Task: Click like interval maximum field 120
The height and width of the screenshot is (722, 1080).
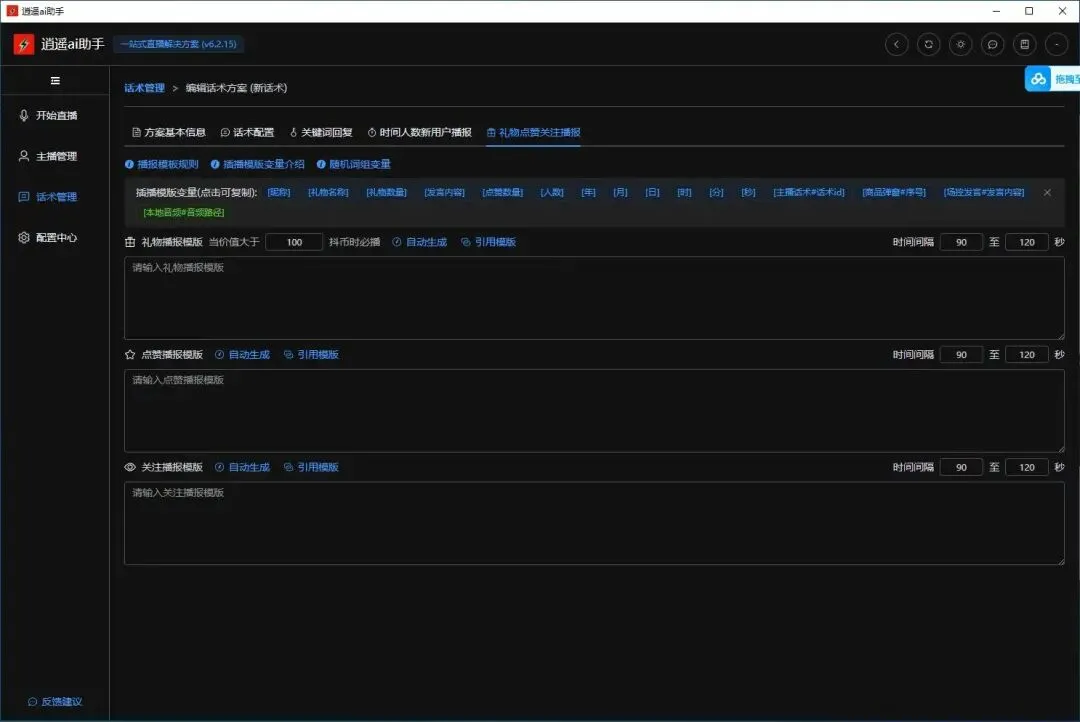Action: click(1026, 354)
